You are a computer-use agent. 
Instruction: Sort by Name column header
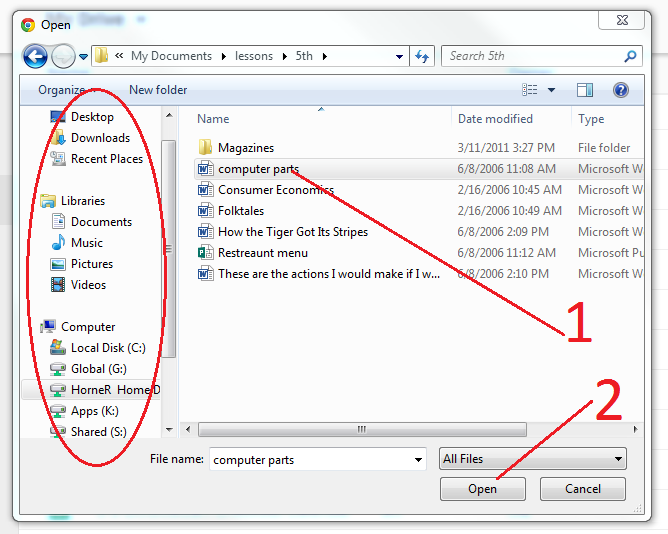[213, 119]
